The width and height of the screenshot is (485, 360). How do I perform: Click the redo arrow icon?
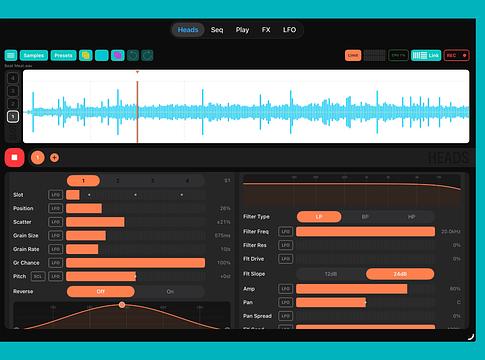pyautogui.click(x=147, y=55)
